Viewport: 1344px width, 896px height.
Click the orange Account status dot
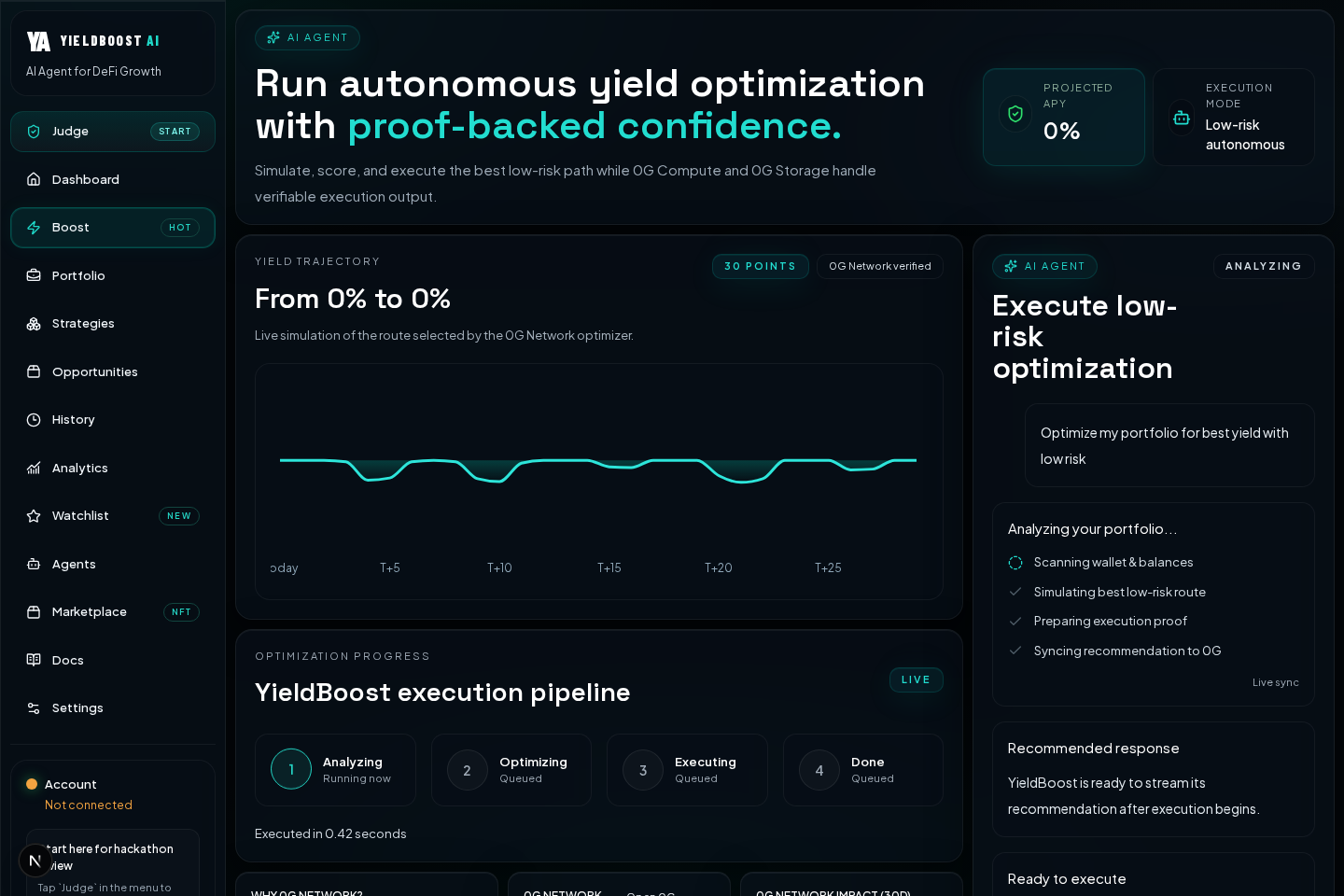32,784
